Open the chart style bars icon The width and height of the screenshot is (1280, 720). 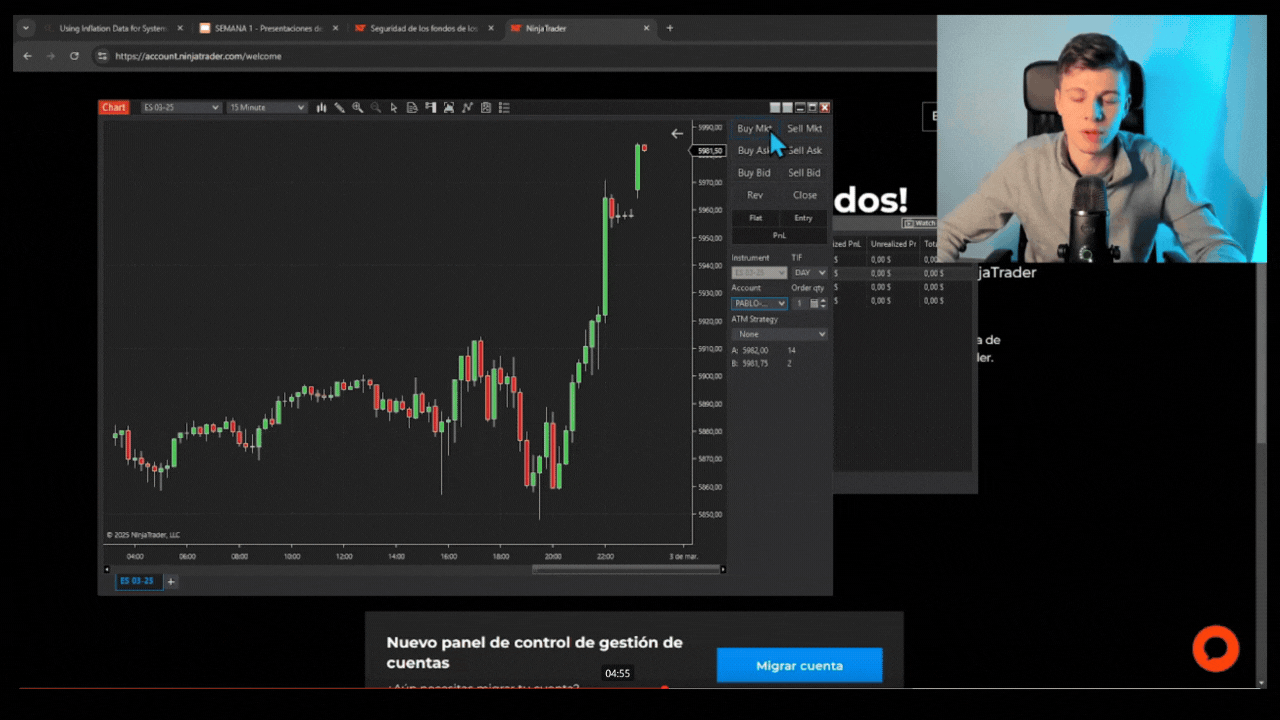tap(321, 107)
